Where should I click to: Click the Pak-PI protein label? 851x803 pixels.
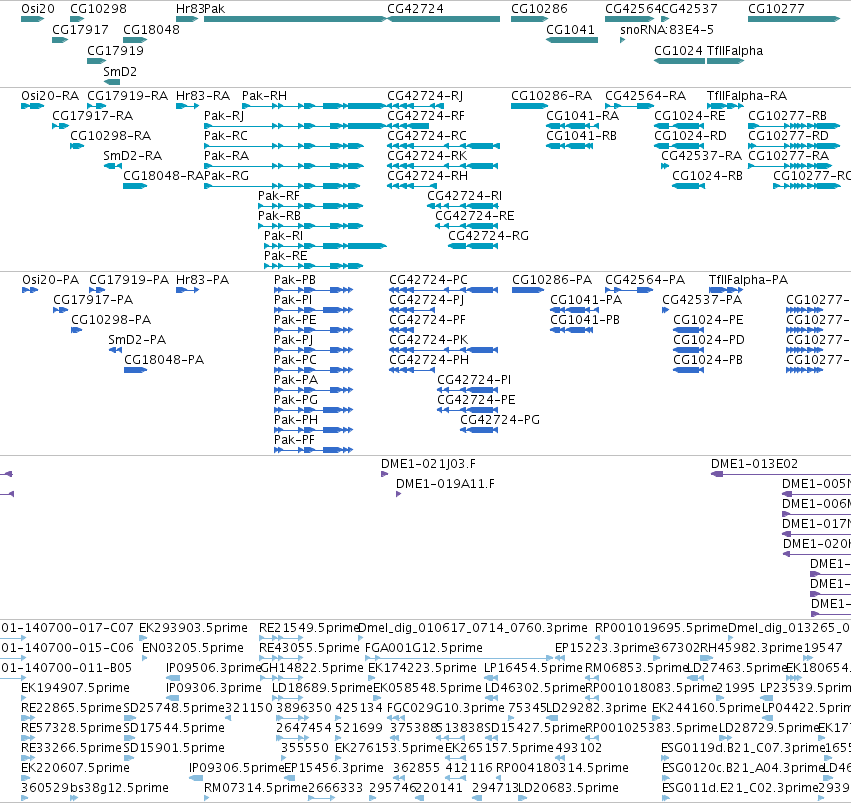pyautogui.click(x=293, y=299)
